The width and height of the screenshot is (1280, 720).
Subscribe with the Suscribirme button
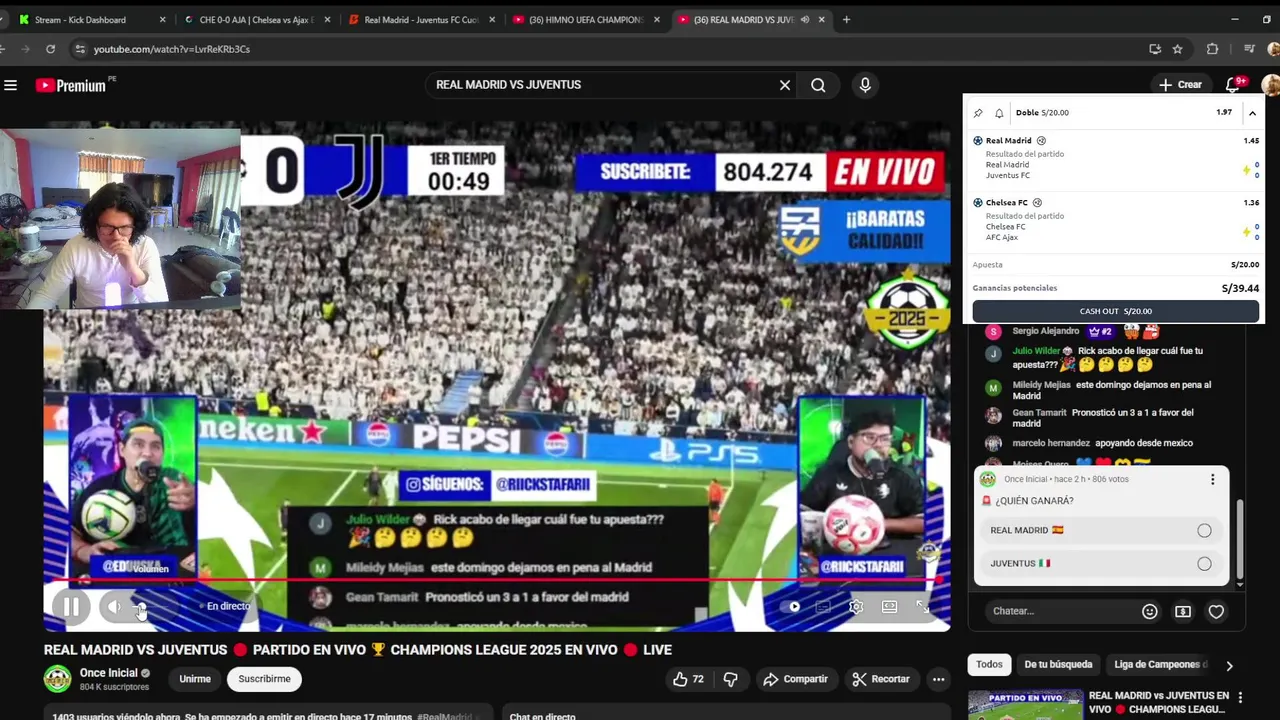[x=264, y=679]
